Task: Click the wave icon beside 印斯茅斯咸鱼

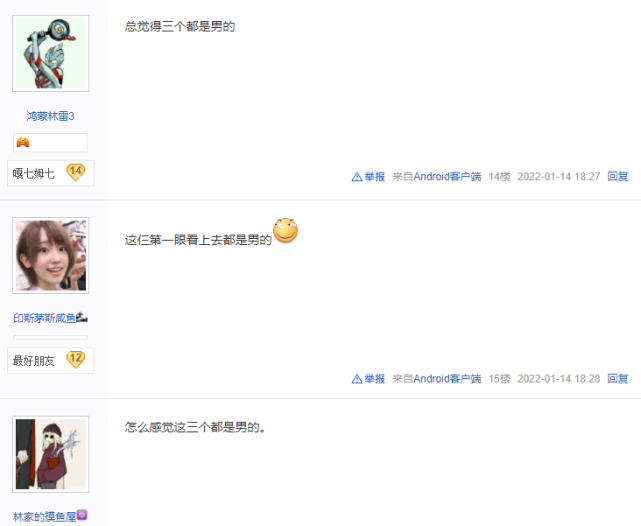Action: pyautogui.click(x=82, y=317)
